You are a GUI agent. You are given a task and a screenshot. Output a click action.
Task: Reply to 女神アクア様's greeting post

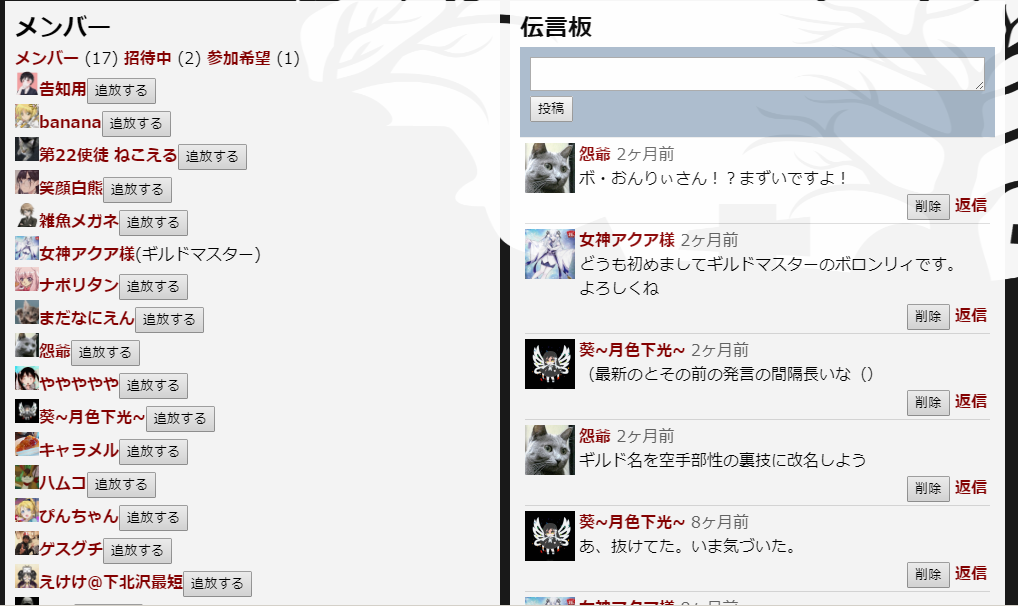pos(971,316)
